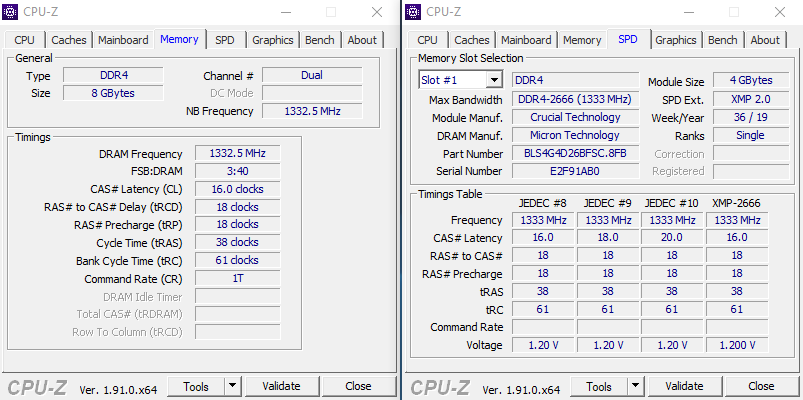Open the Caches tab in right window
Screen dimensions: 803x400
(472, 40)
